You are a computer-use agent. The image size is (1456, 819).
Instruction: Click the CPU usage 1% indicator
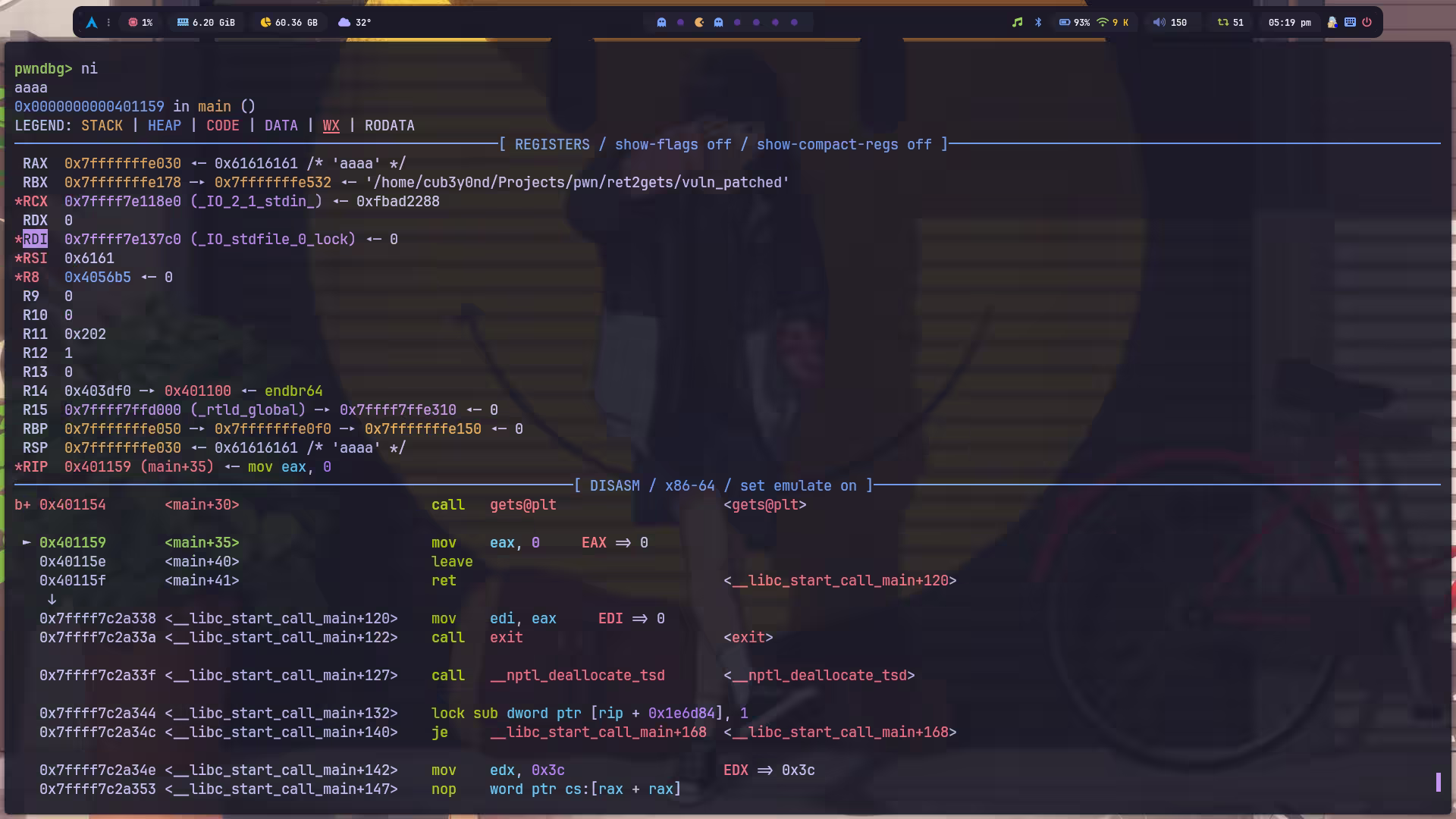click(x=140, y=23)
